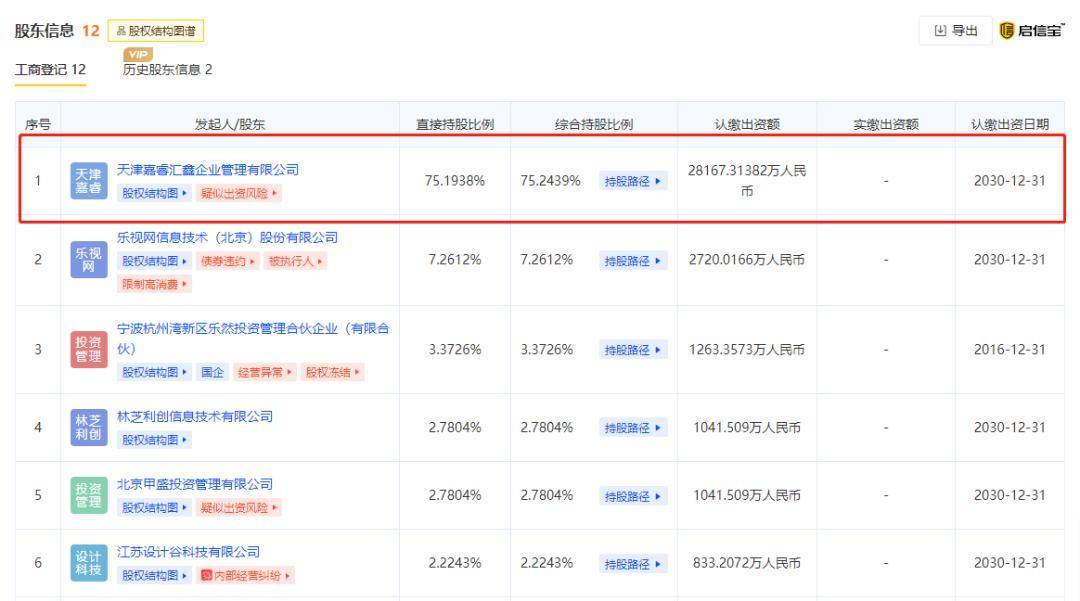Open the 启信宝 logo

click(1031, 31)
